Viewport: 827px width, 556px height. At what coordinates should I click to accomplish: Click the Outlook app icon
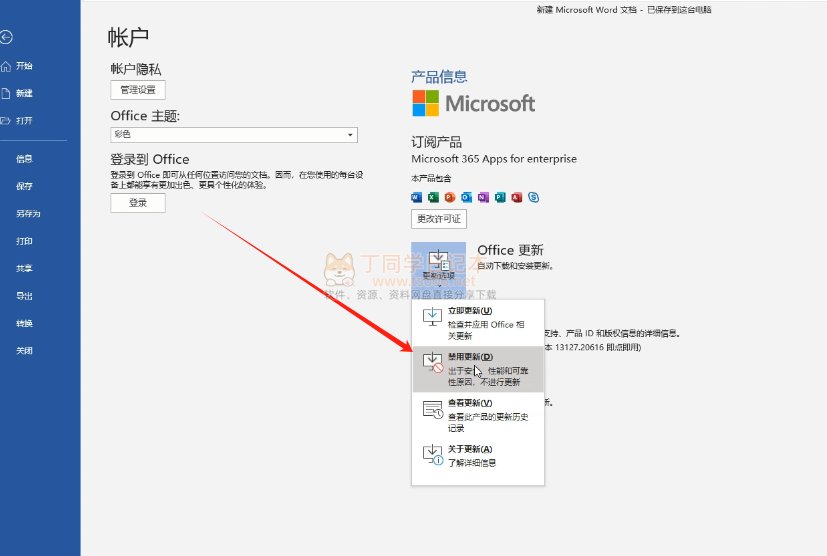(467, 197)
